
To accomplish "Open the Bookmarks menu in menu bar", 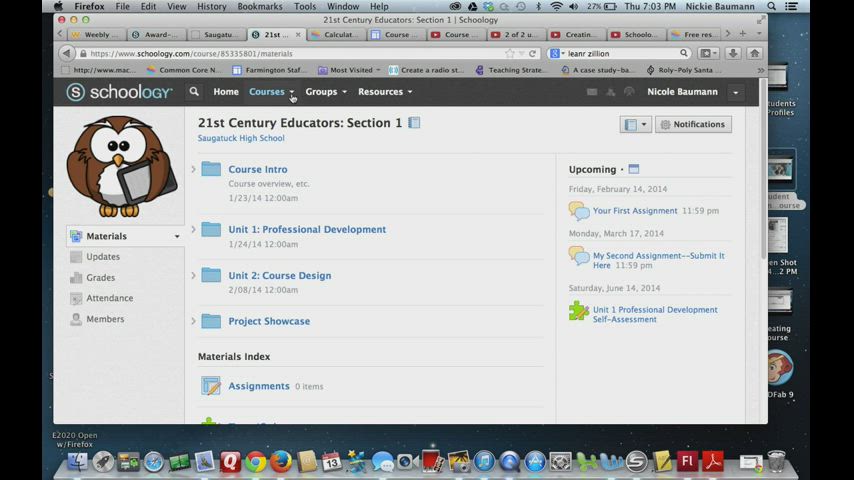I will [x=259, y=6].
